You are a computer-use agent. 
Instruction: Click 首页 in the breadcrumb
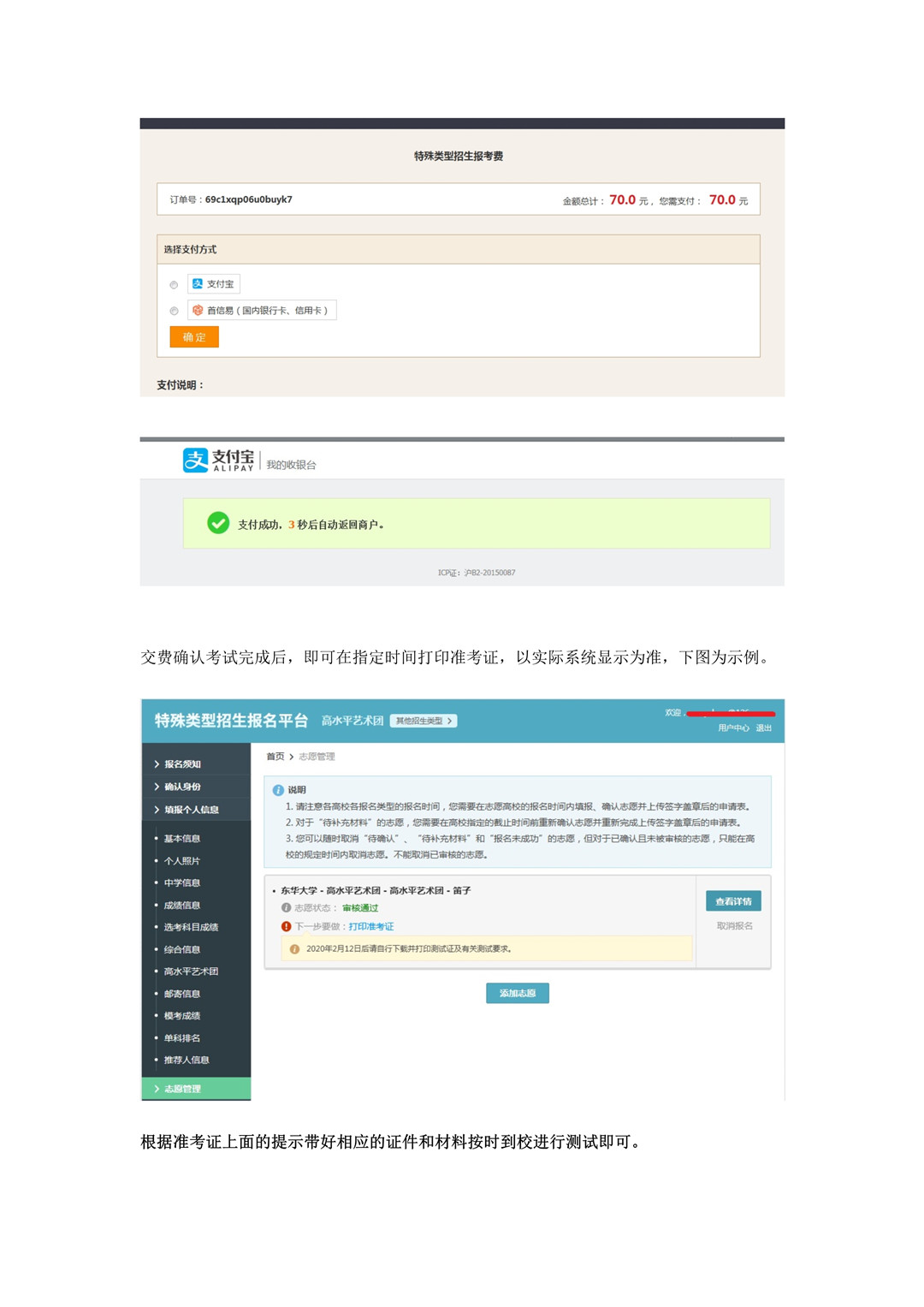point(275,757)
